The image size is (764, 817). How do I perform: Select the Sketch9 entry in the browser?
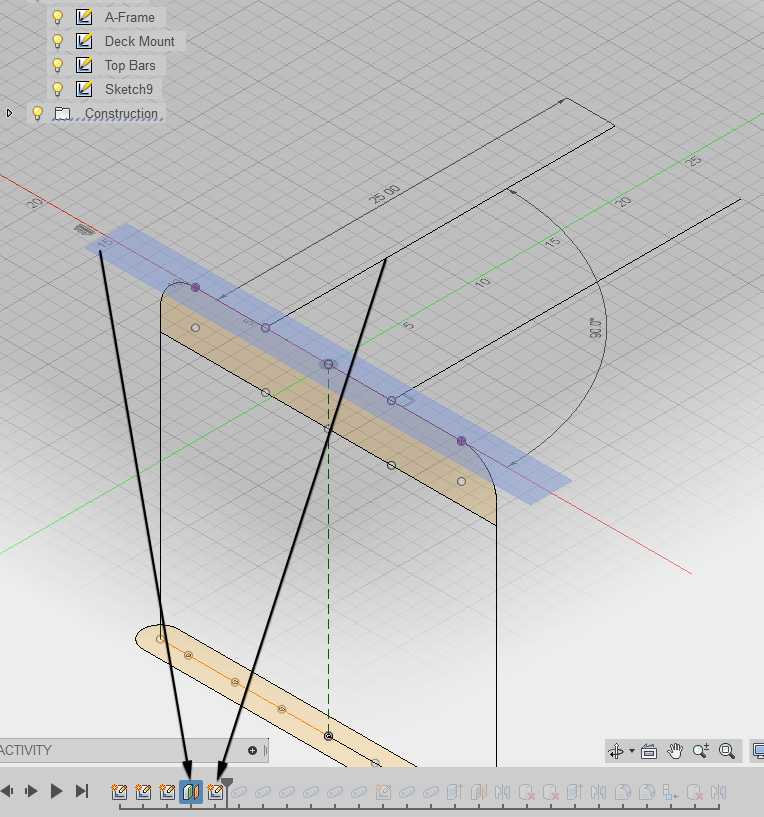[129, 89]
